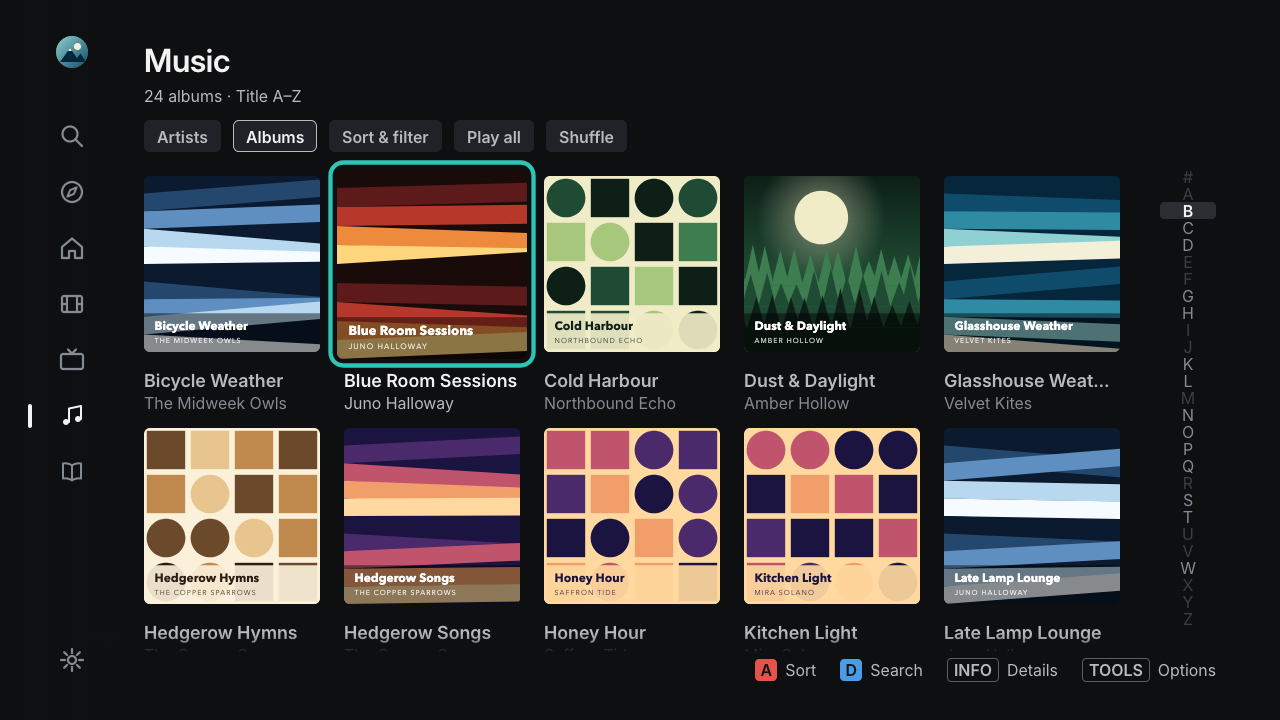1280x720 pixels.
Task: Jump to letter S in index
Action: tap(1188, 500)
